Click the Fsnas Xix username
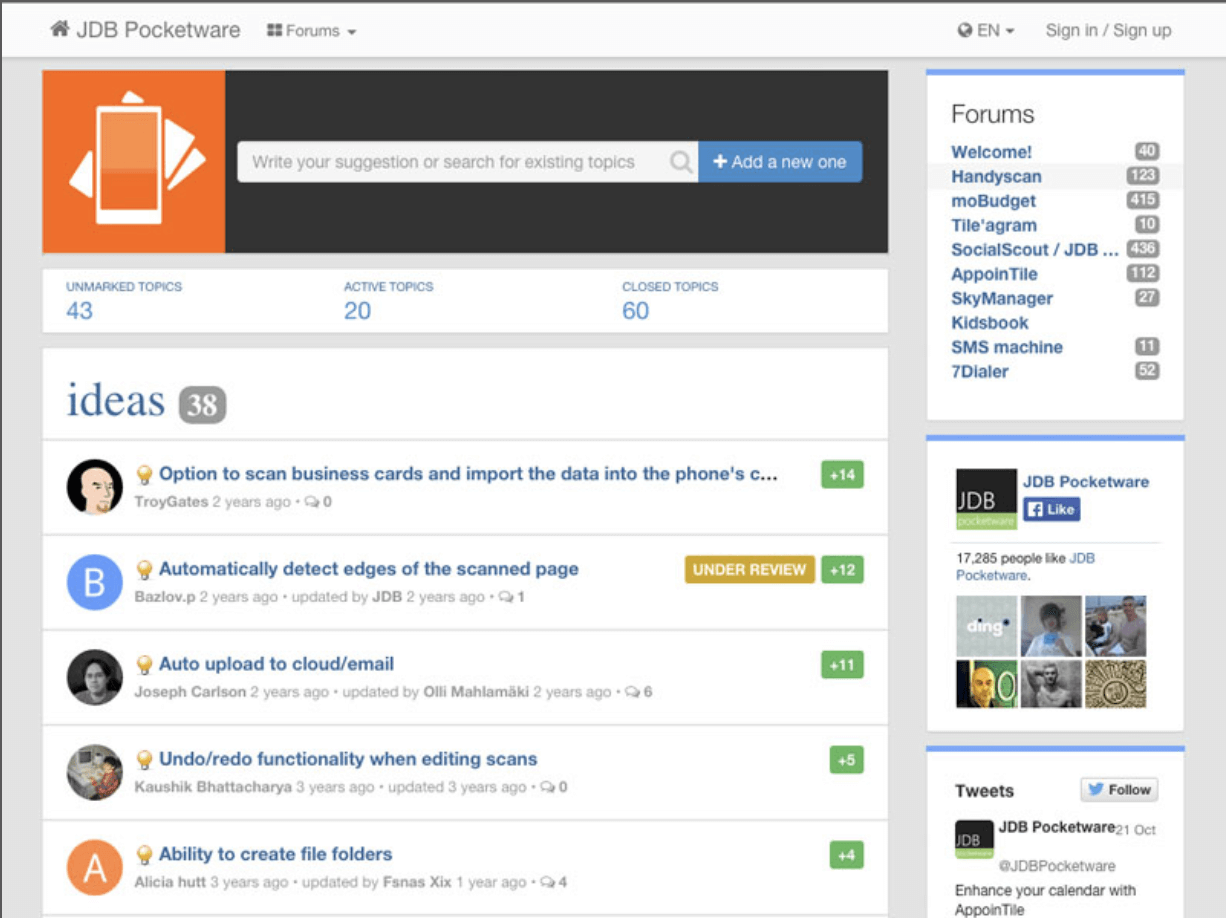 click(417, 882)
